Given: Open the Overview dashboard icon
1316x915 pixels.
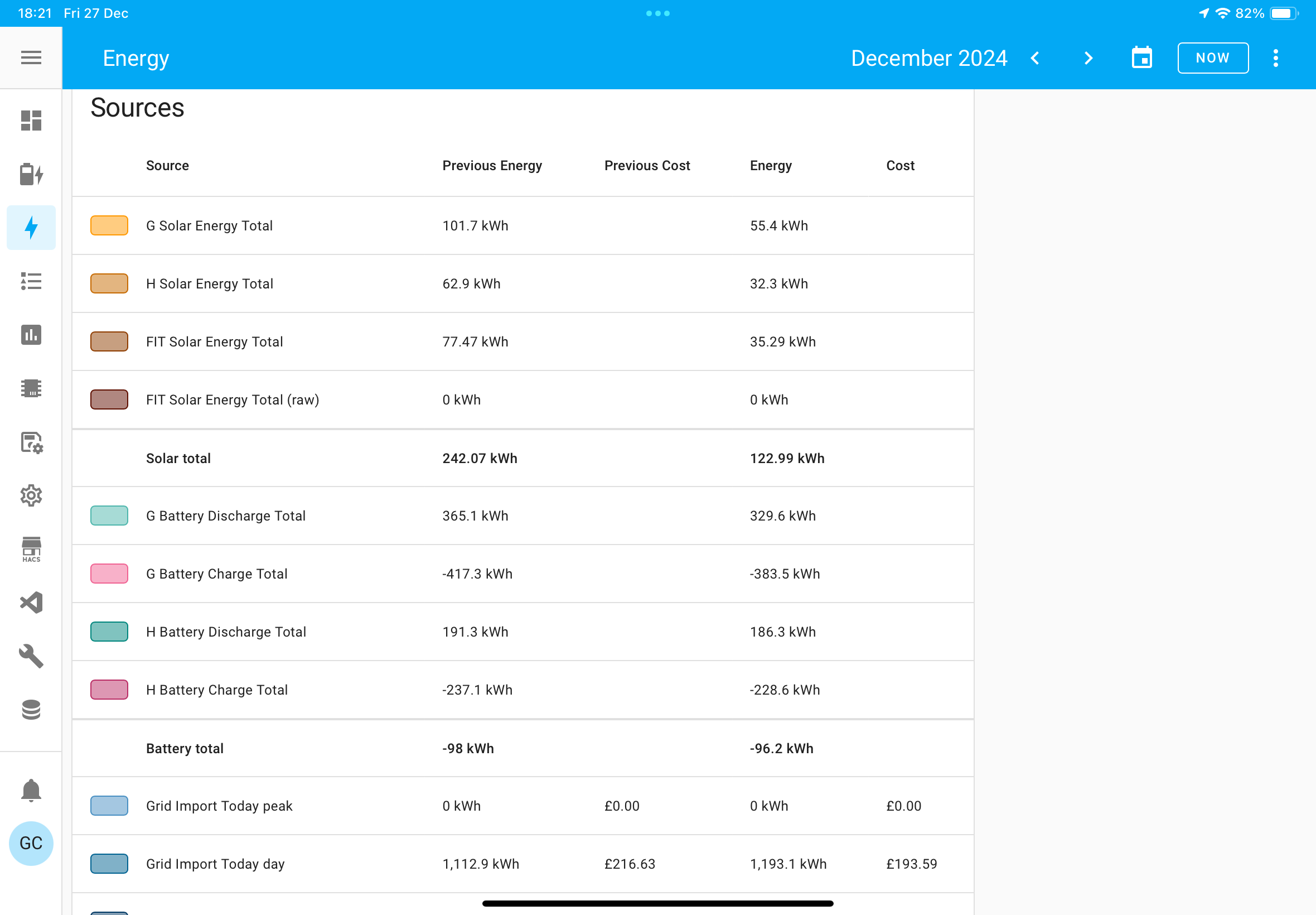Looking at the screenshot, I should pyautogui.click(x=31, y=121).
